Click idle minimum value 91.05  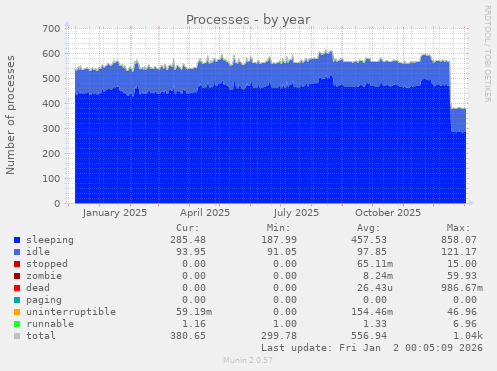click(282, 252)
